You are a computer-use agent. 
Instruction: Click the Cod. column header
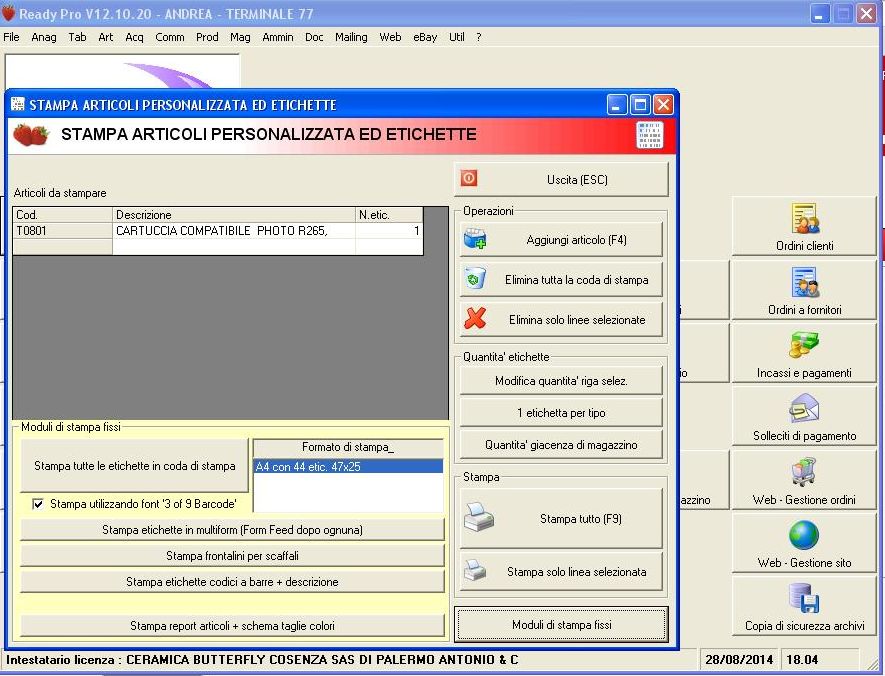[x=63, y=214]
